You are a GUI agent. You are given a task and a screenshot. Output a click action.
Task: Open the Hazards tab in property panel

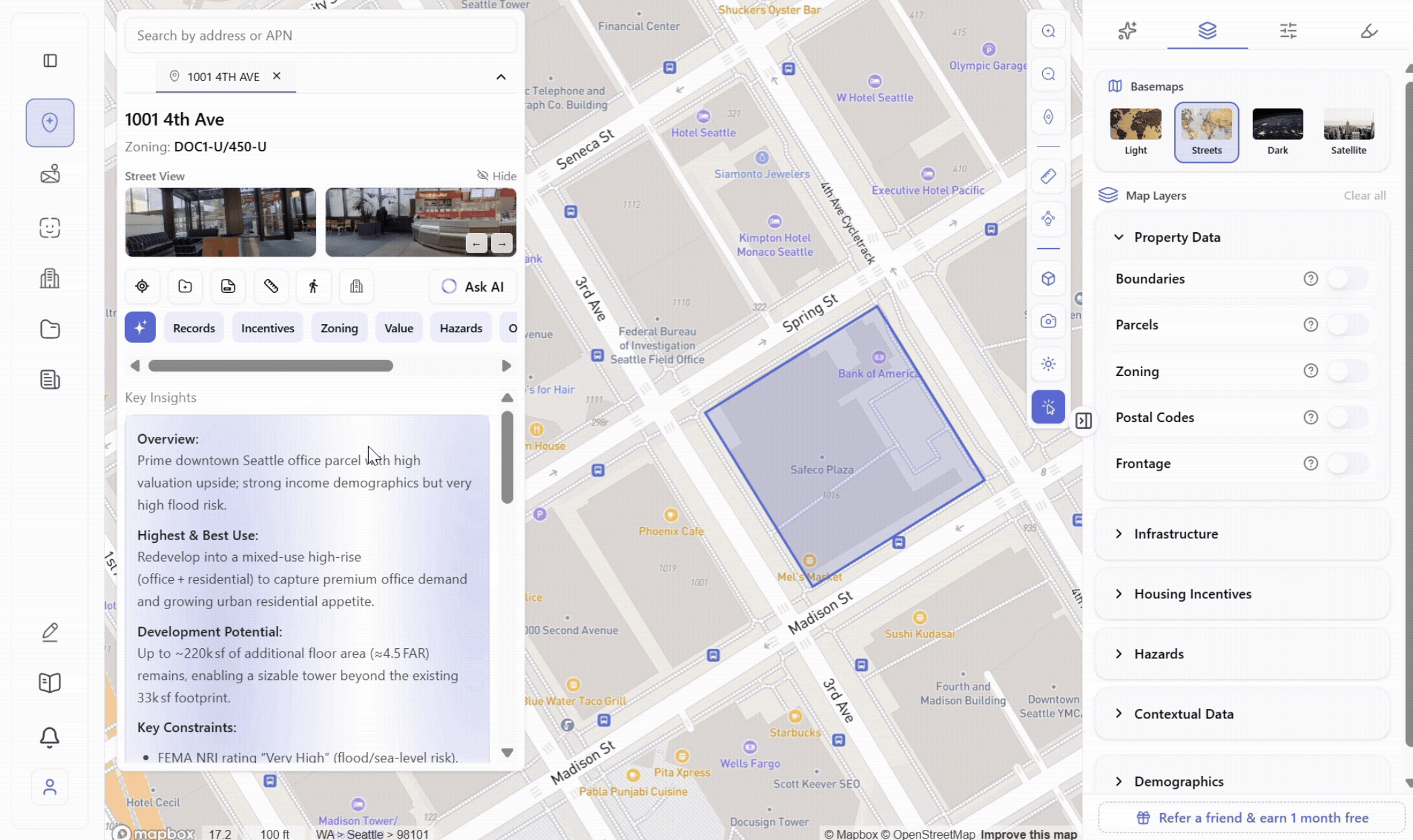tap(461, 328)
